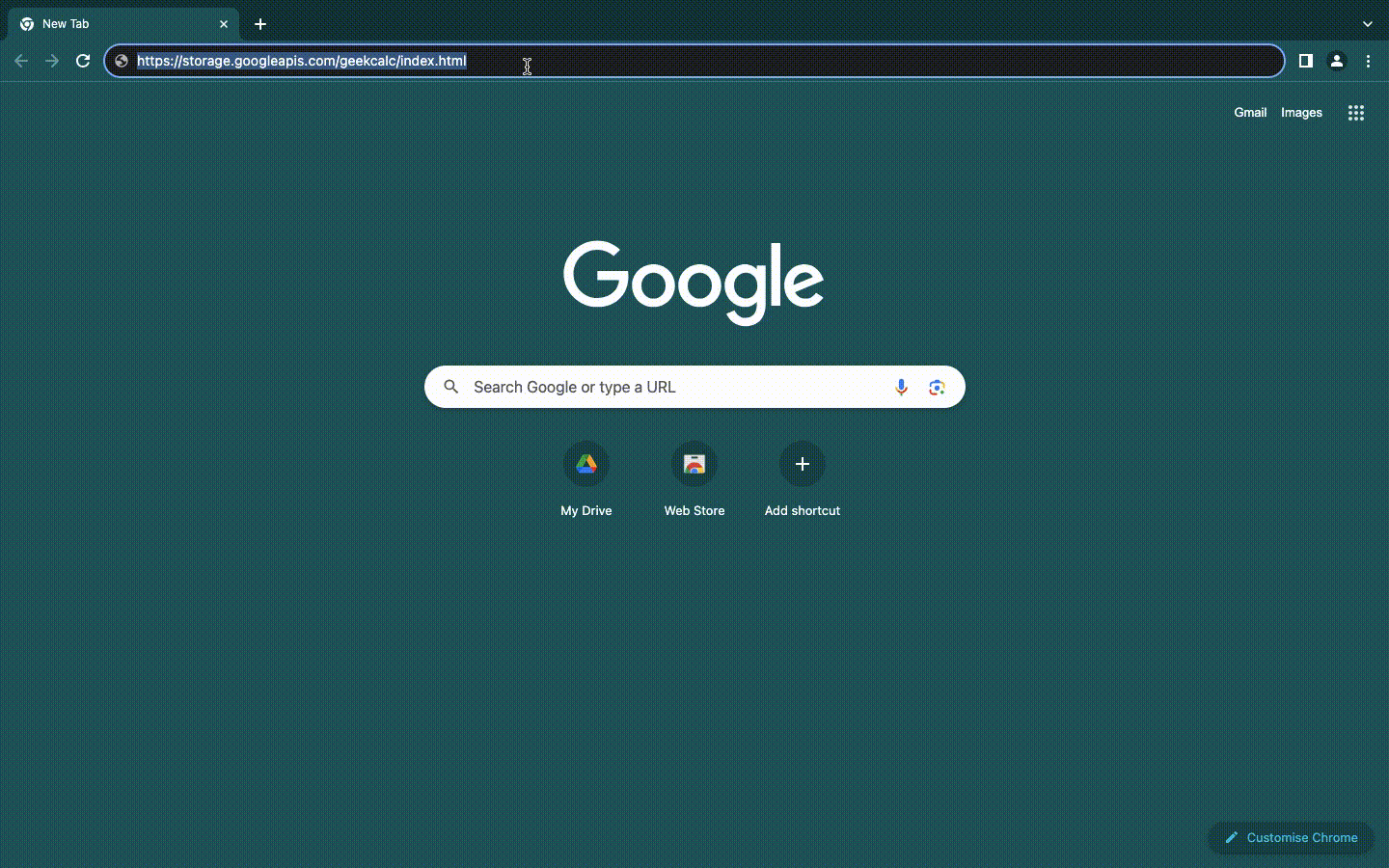Click the Customise Chrome button
The image size is (1389, 868).
pos(1291,838)
